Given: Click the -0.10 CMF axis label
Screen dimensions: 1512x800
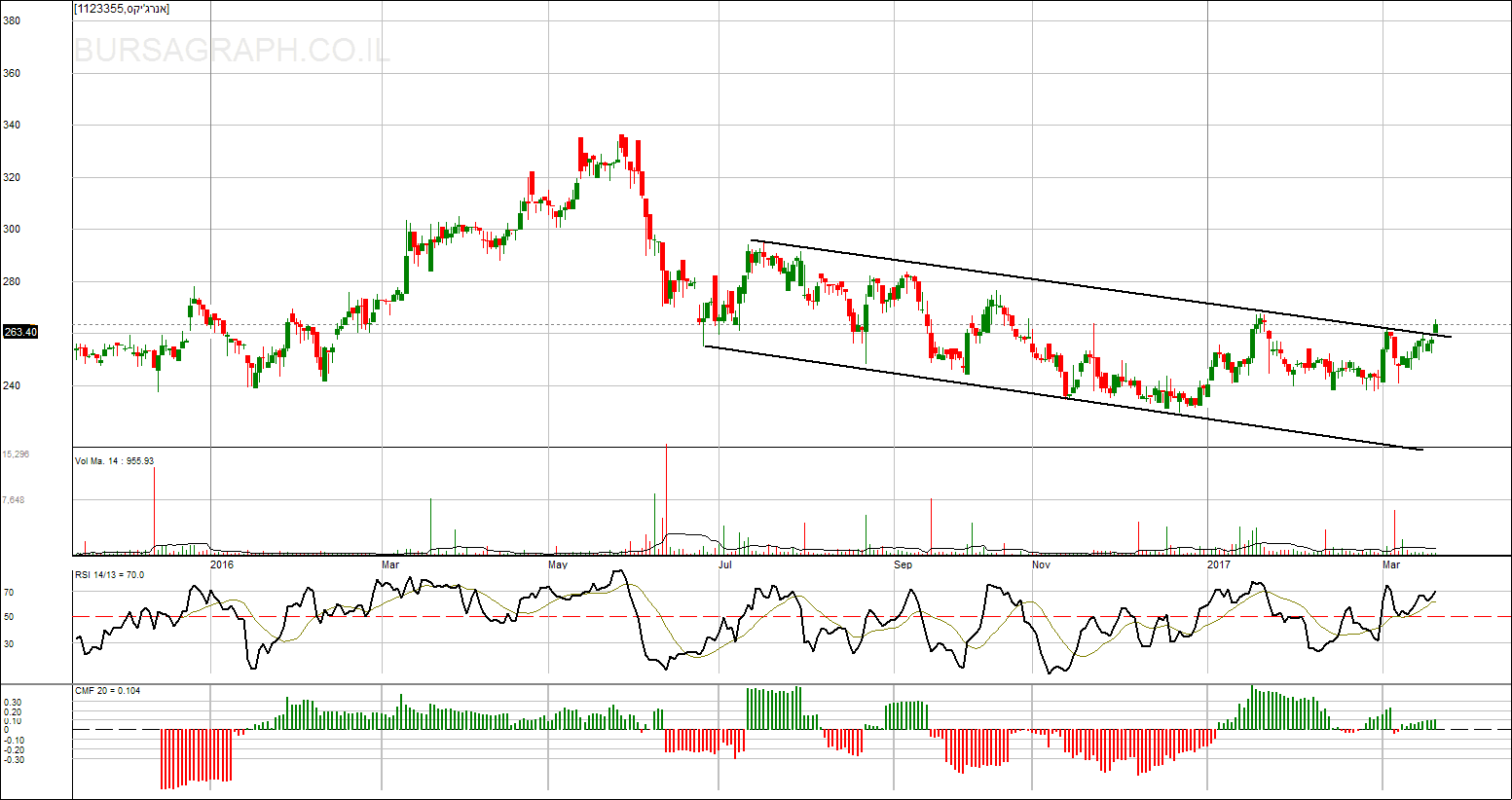Looking at the screenshot, I should tap(14, 741).
